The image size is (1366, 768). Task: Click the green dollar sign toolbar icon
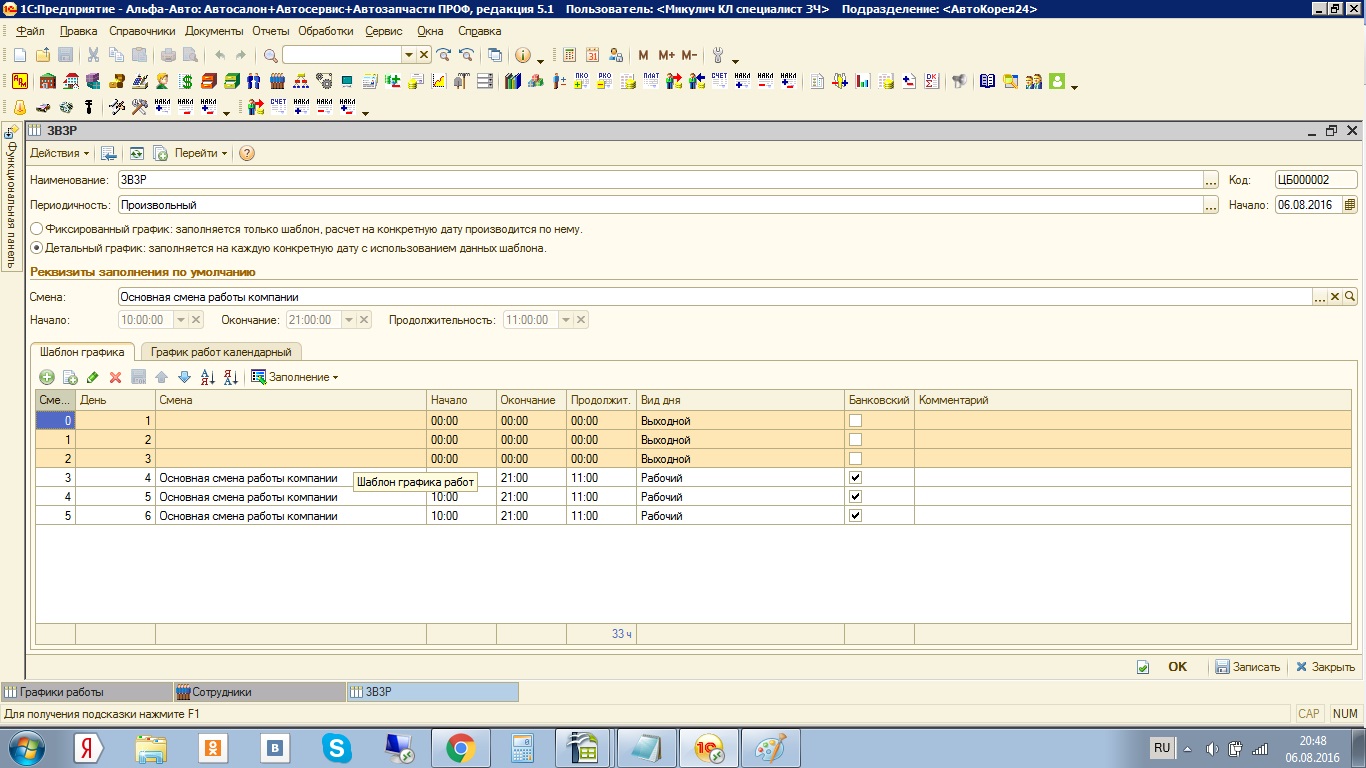click(186, 81)
